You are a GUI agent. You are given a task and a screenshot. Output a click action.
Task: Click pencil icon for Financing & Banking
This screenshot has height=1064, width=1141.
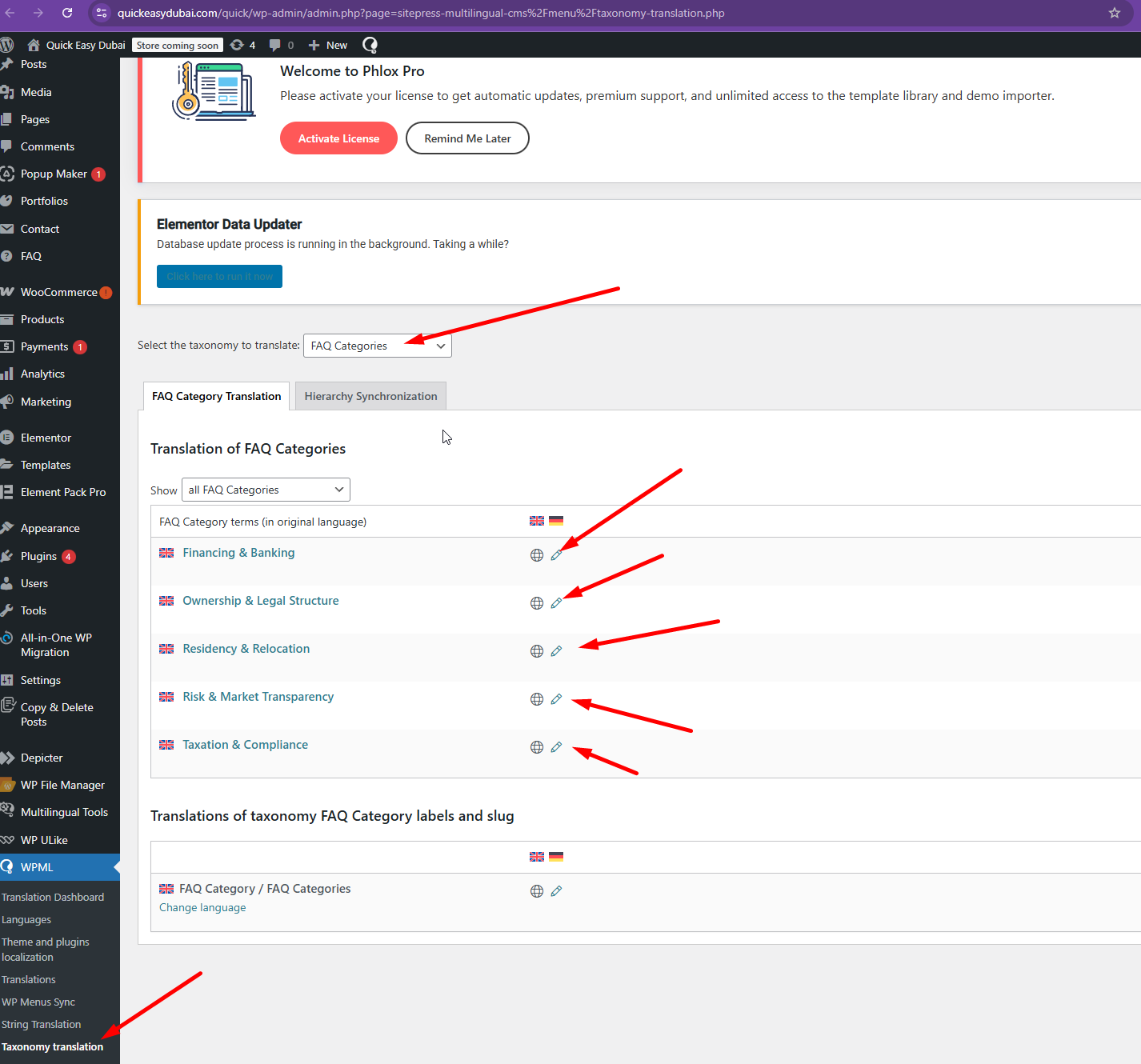(x=556, y=554)
